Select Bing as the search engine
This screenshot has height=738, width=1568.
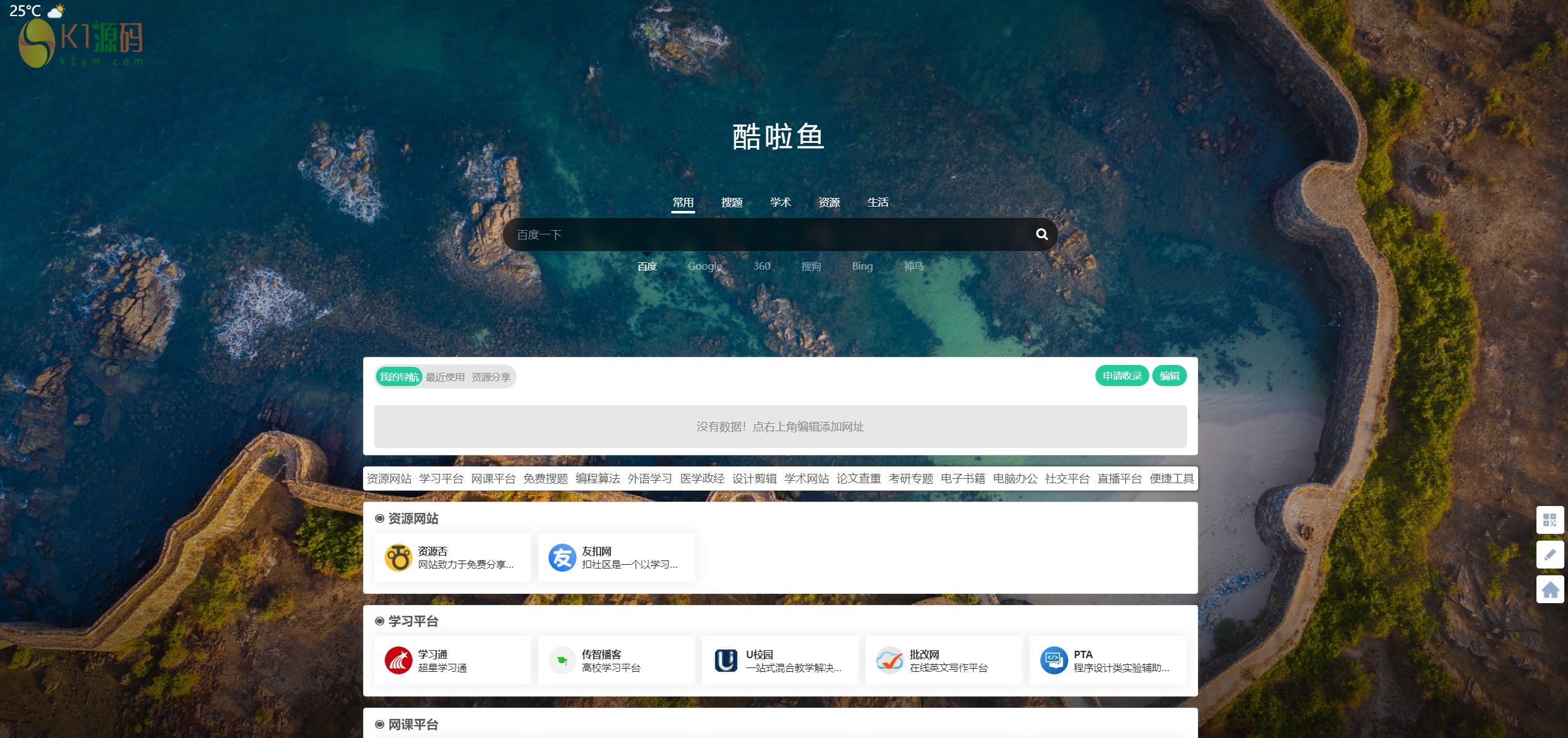point(862,266)
